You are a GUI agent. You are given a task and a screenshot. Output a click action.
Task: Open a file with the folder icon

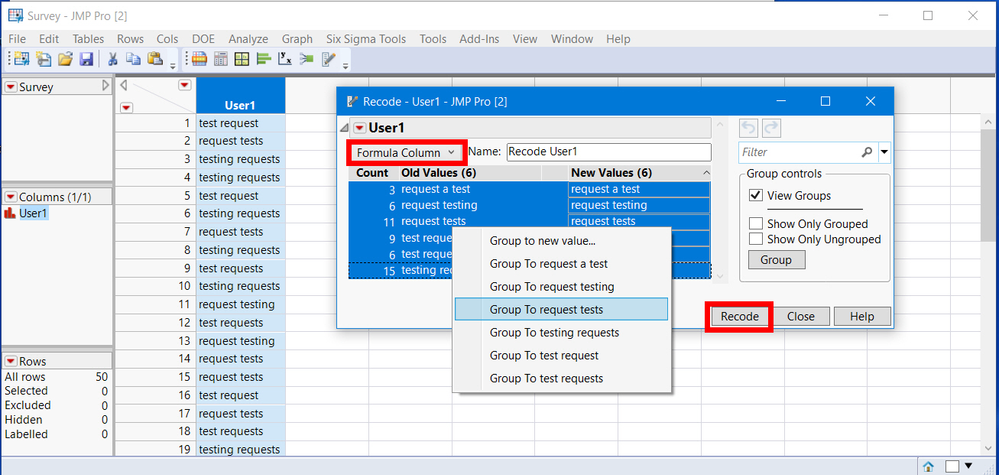65,59
